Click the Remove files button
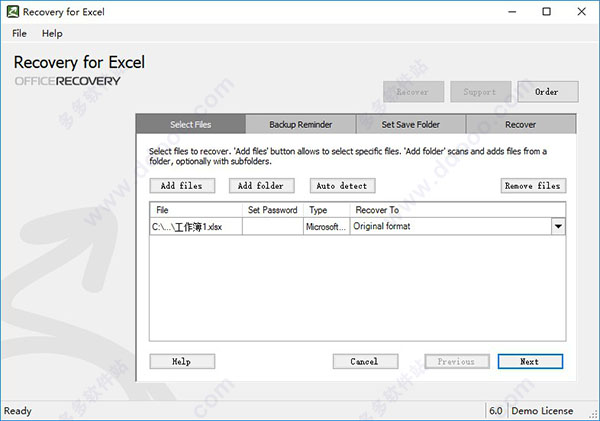This screenshot has width=600, height=421. point(533,186)
